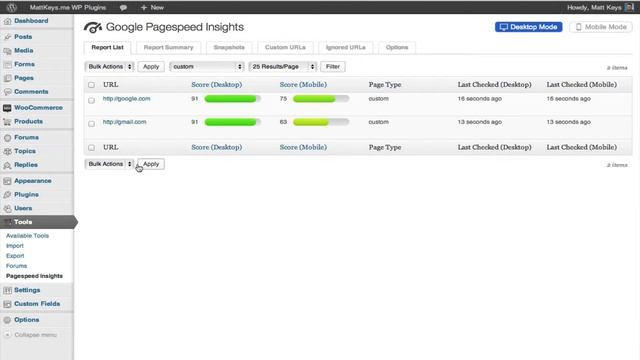
Task: Switch to the Options tab
Action: [x=397, y=47]
